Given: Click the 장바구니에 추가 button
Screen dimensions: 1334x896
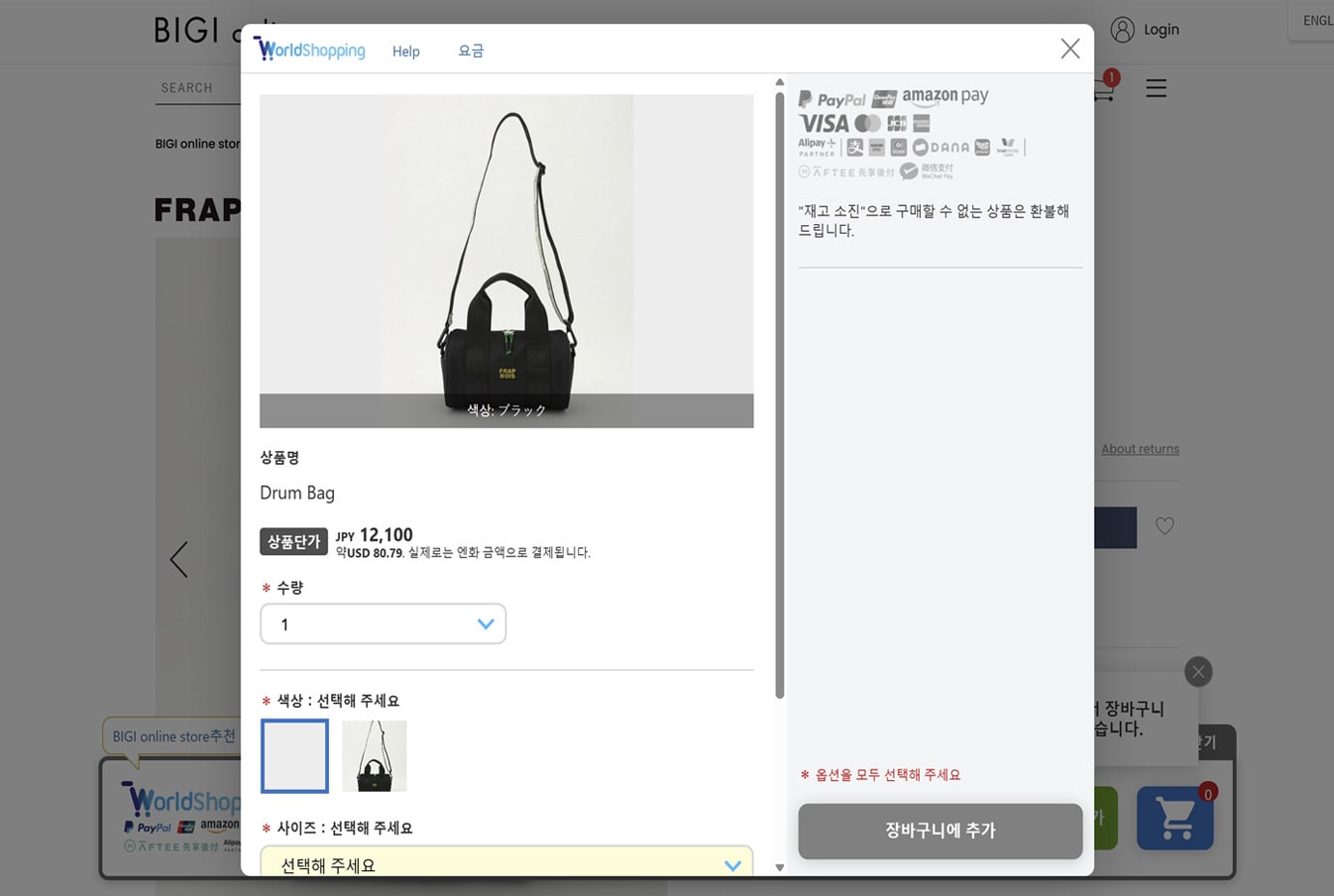Looking at the screenshot, I should 940,831.
